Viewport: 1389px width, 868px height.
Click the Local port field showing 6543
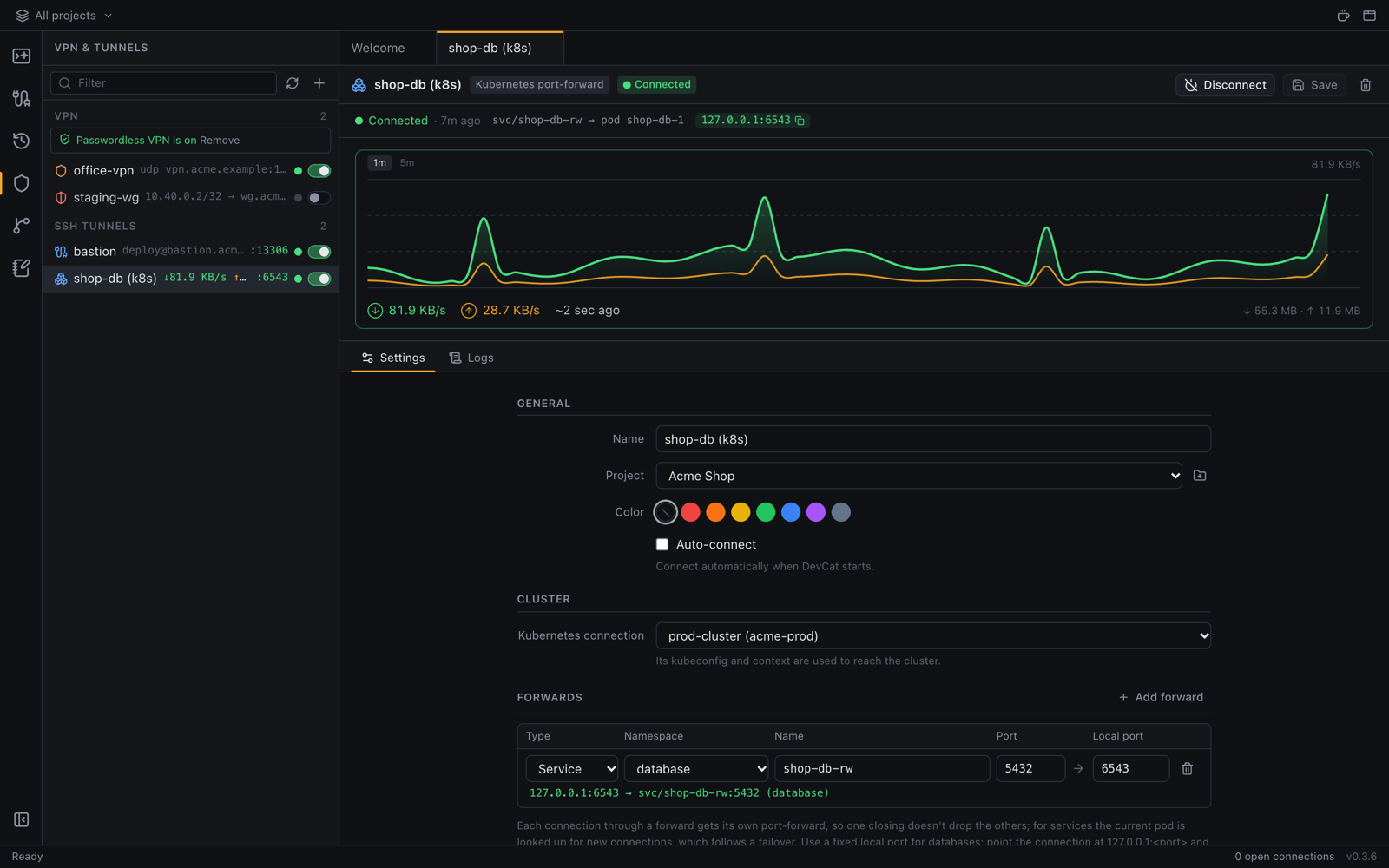click(x=1130, y=769)
